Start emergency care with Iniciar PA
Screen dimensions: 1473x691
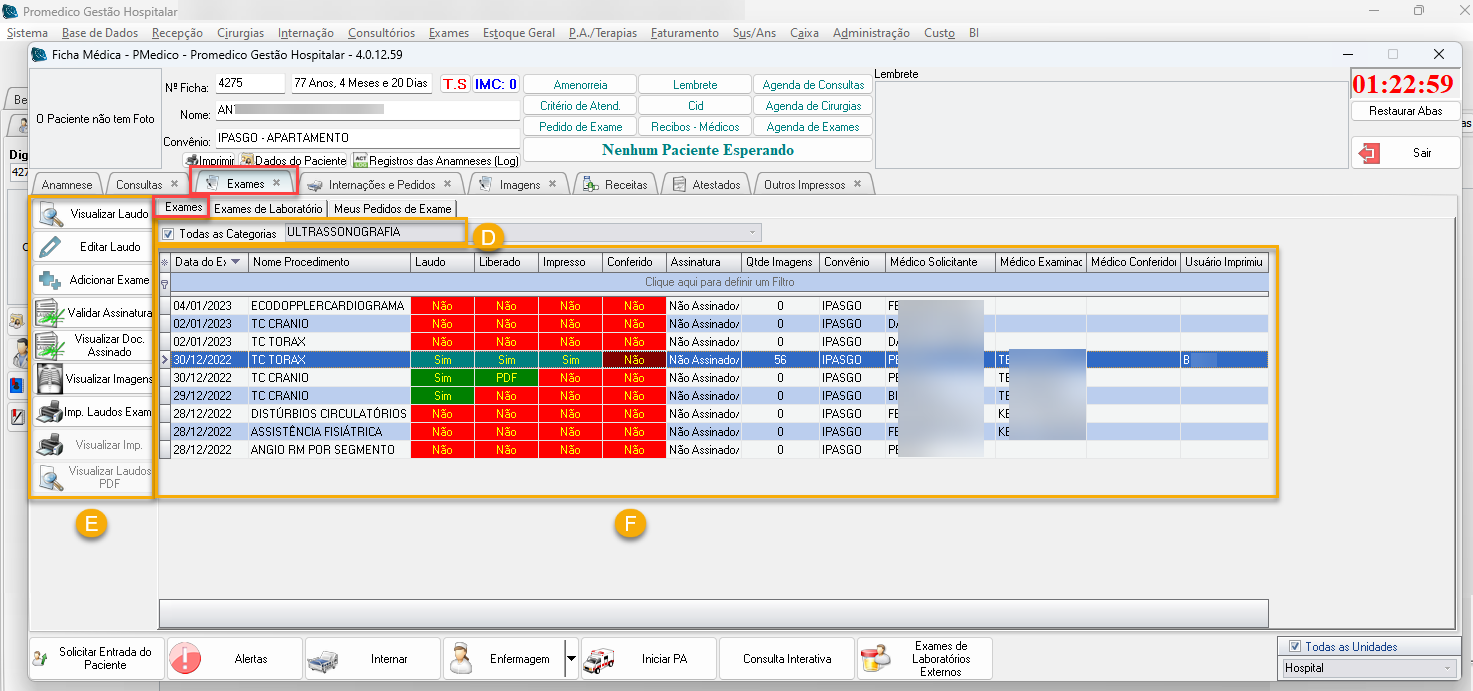pos(648,659)
